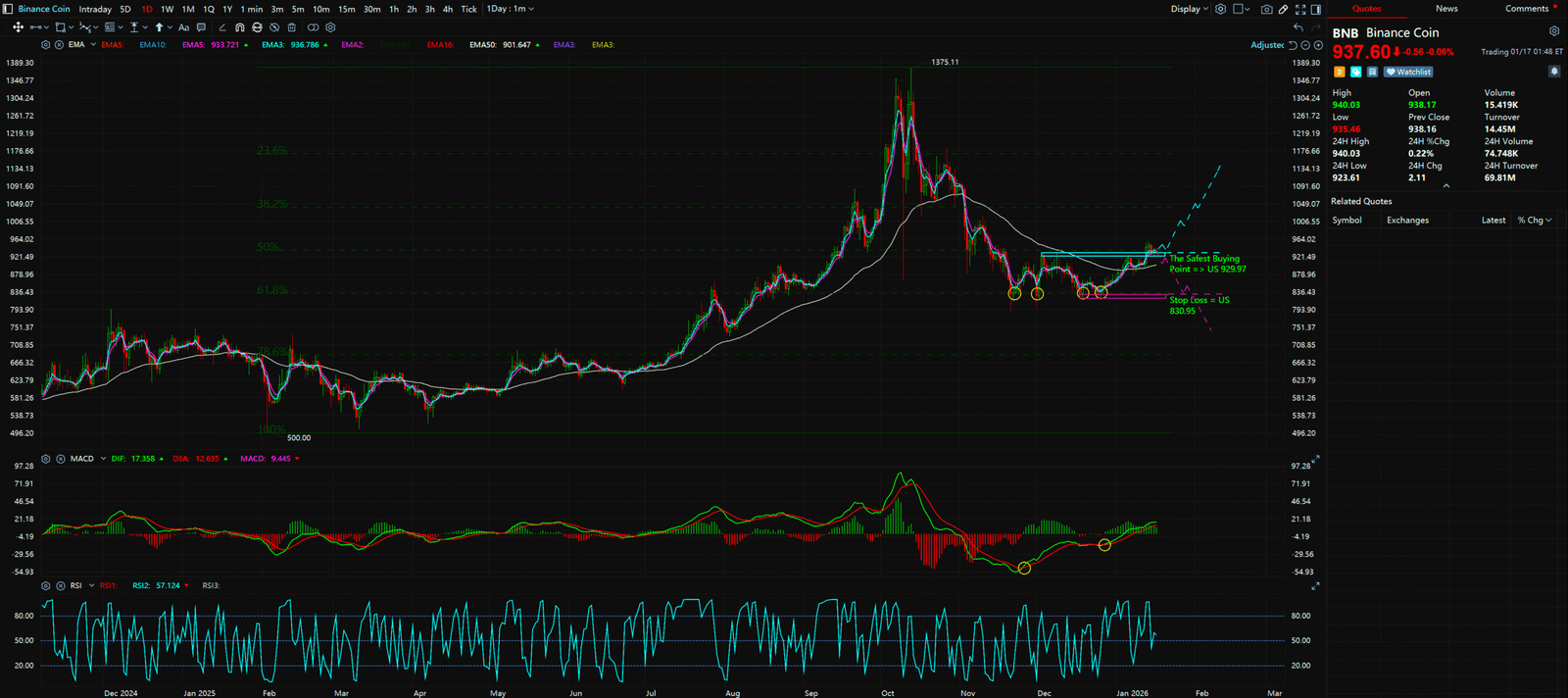Enter fullscreen chart mode
This screenshot has height=698, width=1568.
1300,9
